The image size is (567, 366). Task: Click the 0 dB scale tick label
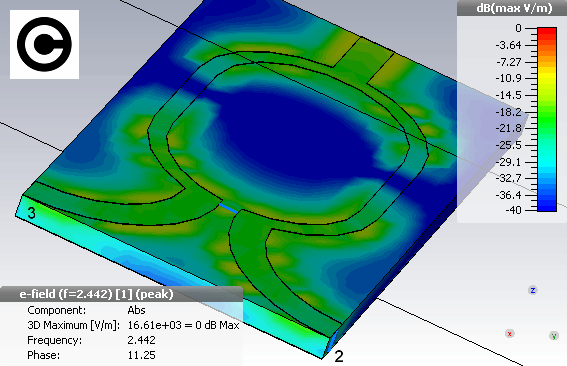[x=519, y=28]
